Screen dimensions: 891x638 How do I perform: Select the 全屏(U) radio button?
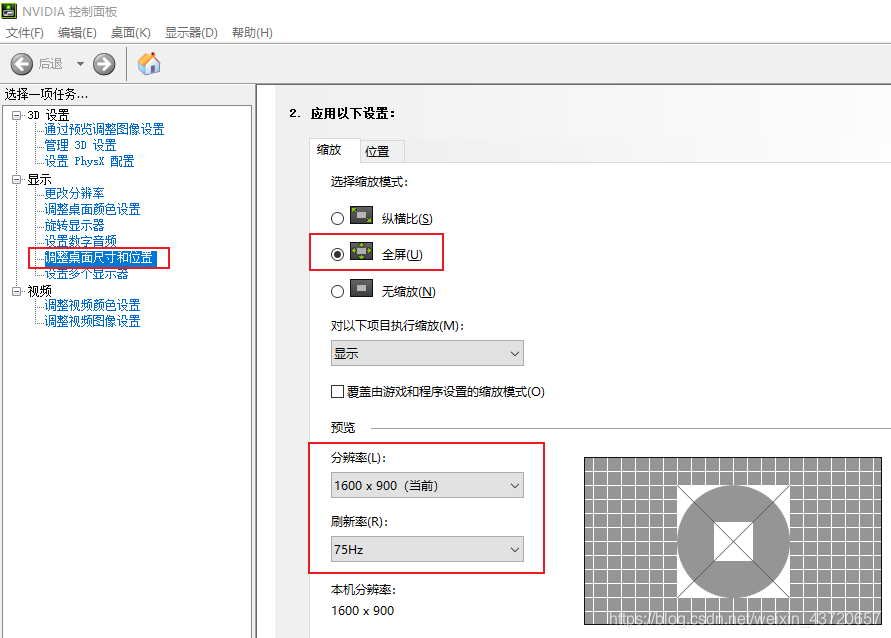tap(338, 255)
